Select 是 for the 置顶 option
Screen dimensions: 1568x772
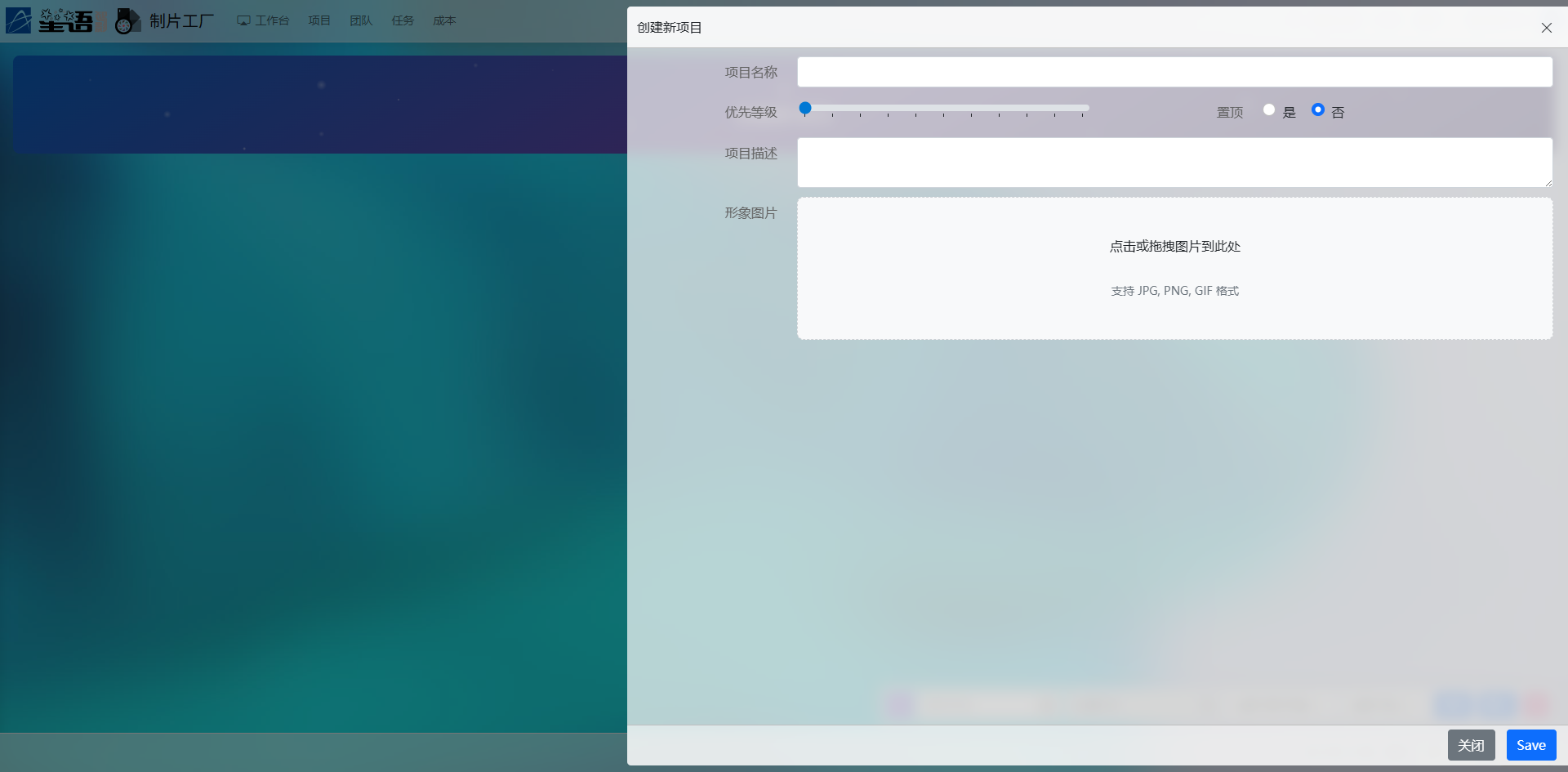click(1269, 109)
